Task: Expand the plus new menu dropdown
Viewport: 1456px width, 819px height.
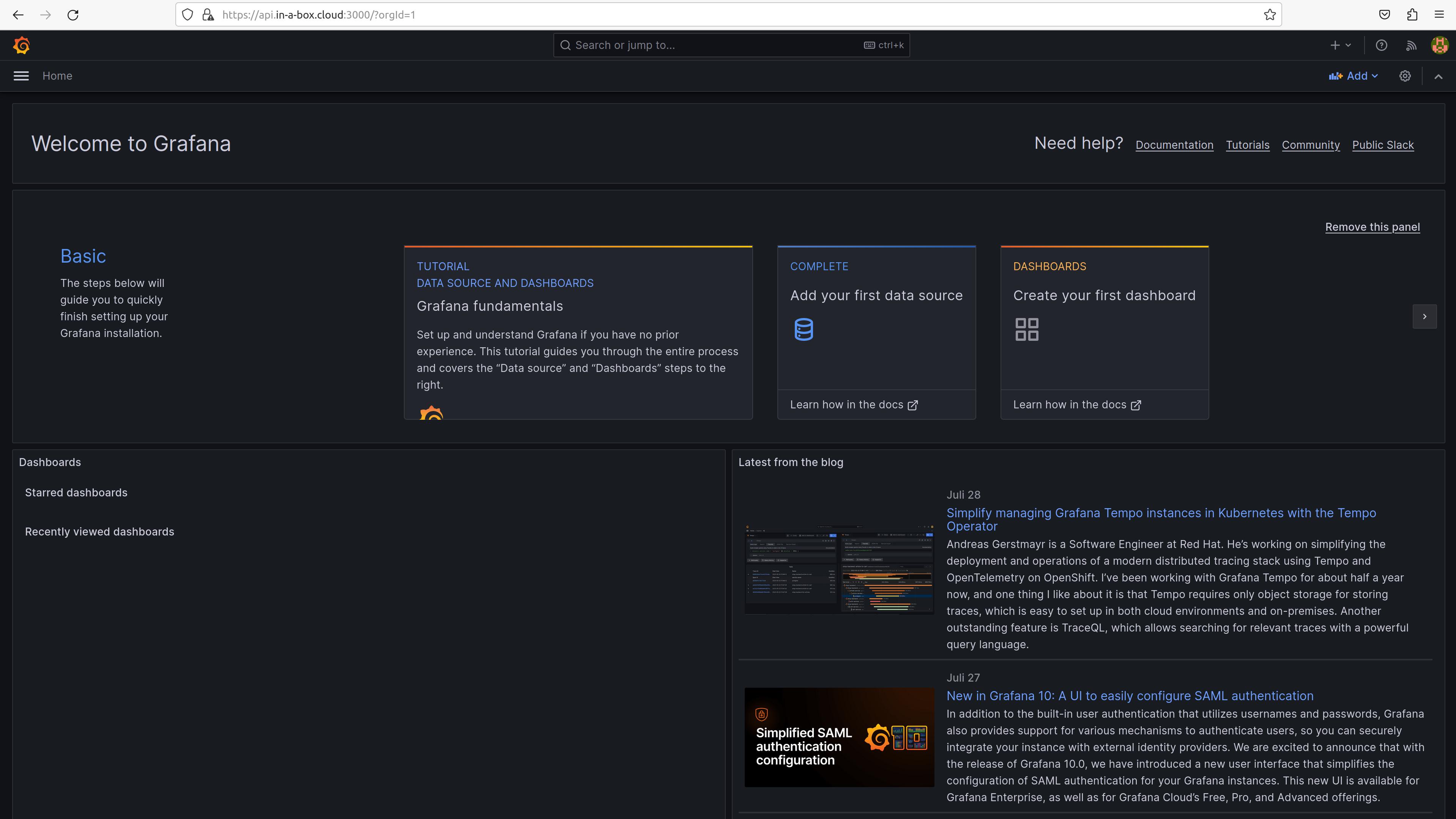Action: [x=1340, y=45]
